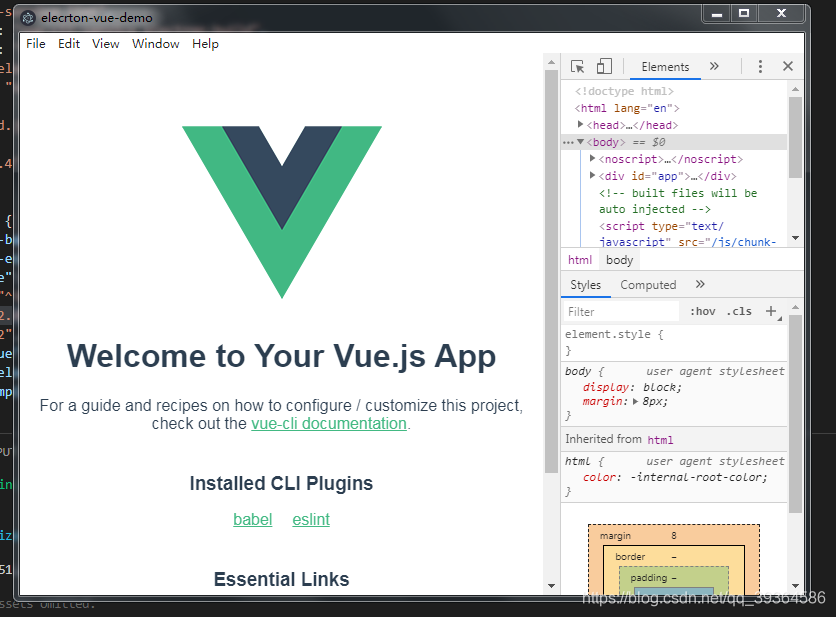Click the display: block property
This screenshot has height=617, width=836.
click(632, 387)
